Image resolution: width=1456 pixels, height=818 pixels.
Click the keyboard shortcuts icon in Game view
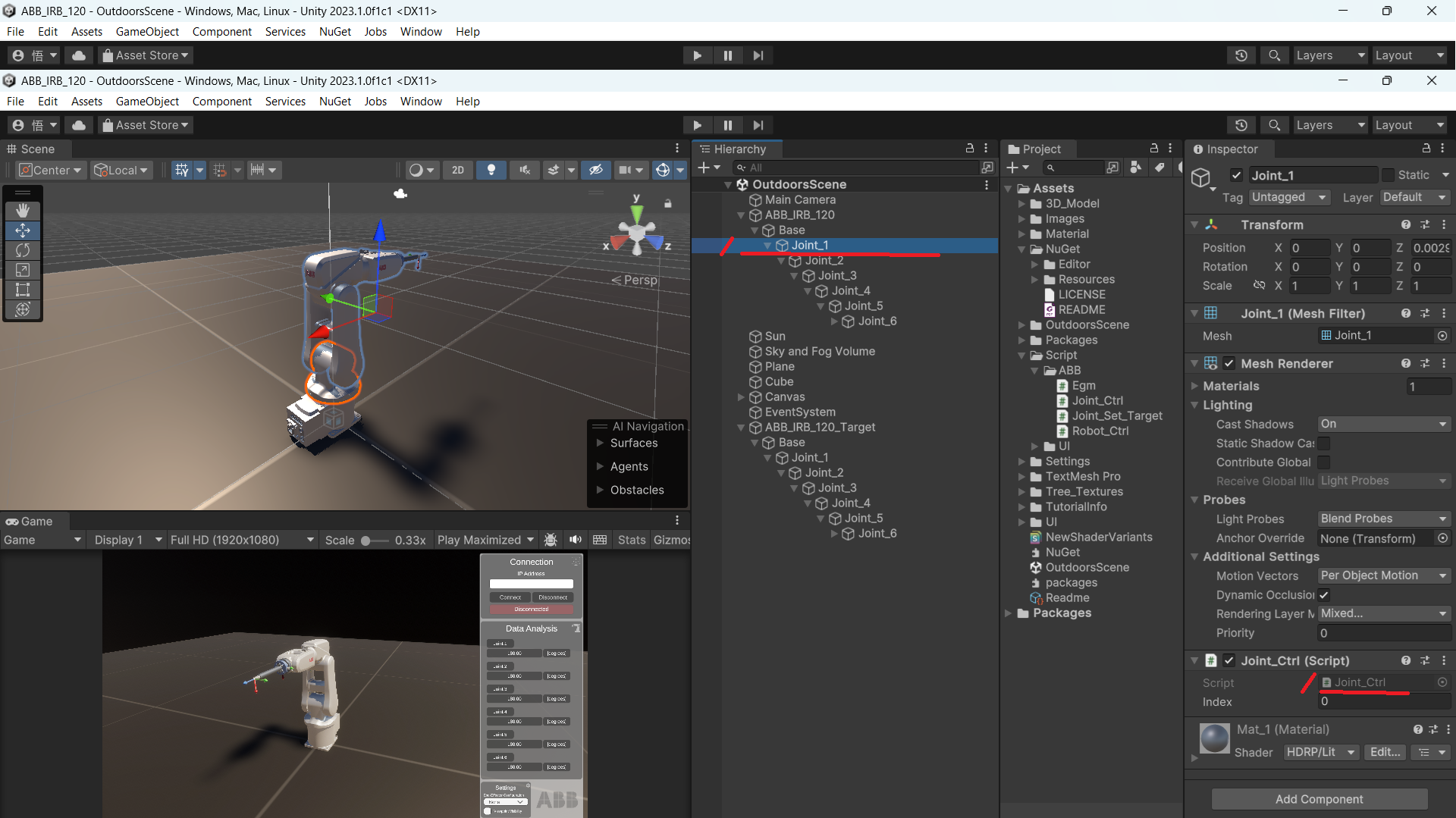pyautogui.click(x=600, y=540)
